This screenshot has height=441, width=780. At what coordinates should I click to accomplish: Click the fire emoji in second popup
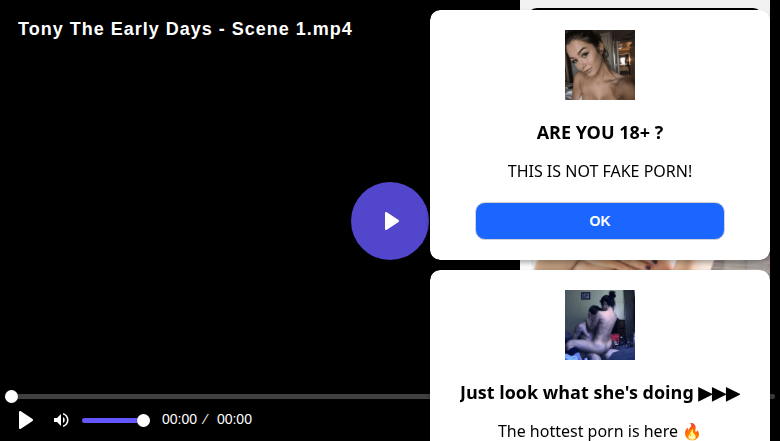(x=692, y=432)
